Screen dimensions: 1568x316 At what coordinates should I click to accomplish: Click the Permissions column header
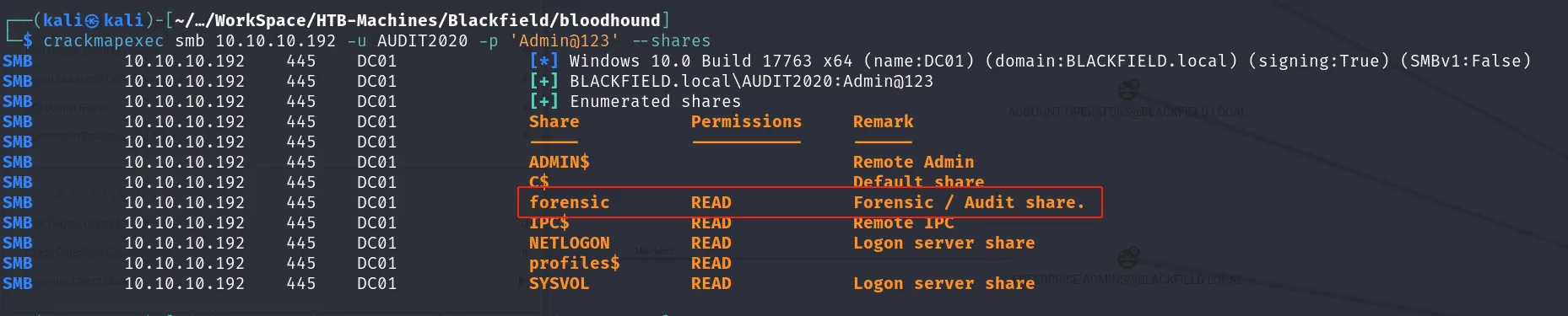click(746, 121)
